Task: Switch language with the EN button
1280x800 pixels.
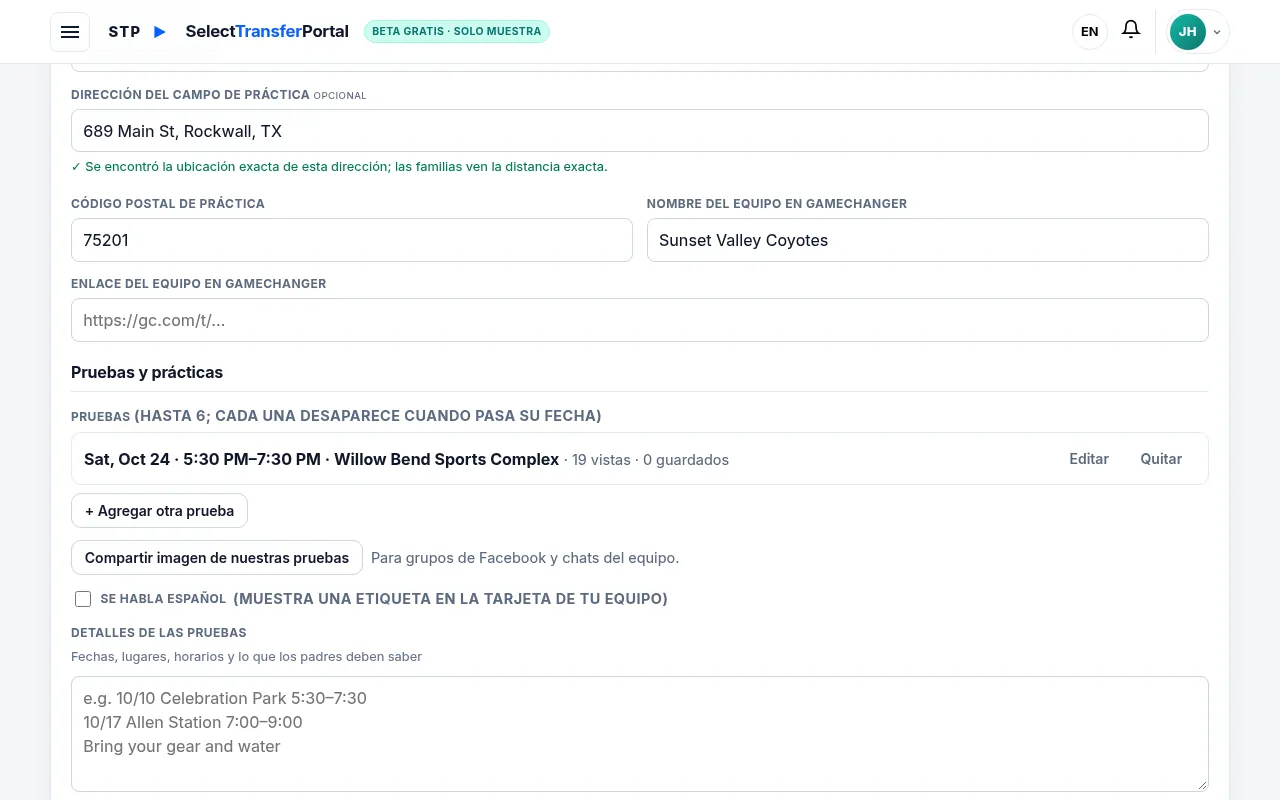Action: 1090,32
